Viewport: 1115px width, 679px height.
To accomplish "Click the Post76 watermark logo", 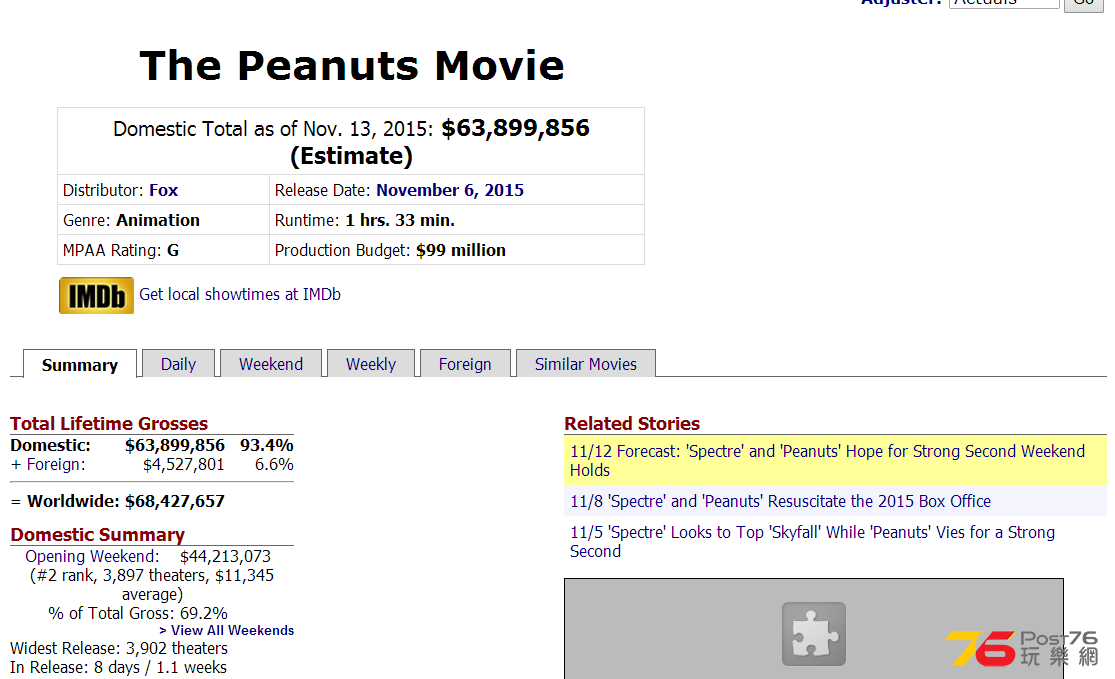I will tap(1022, 648).
